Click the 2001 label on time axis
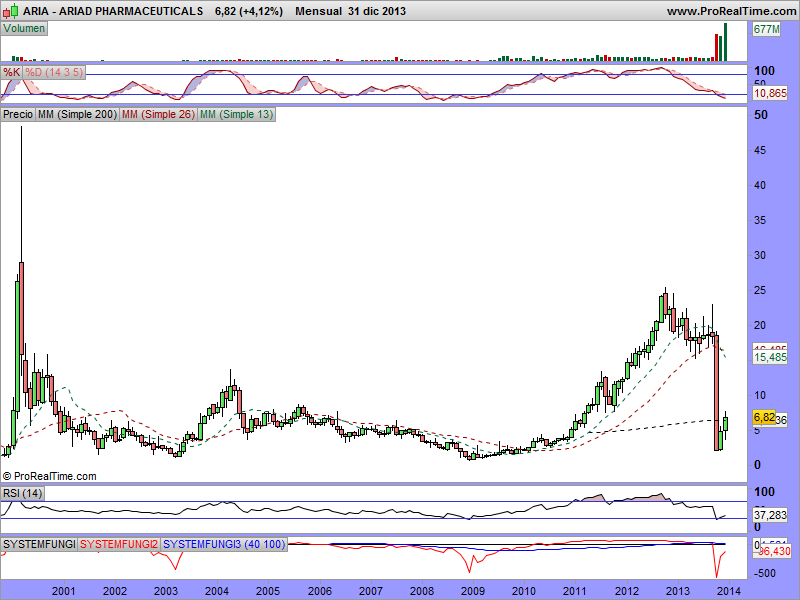 [64, 591]
